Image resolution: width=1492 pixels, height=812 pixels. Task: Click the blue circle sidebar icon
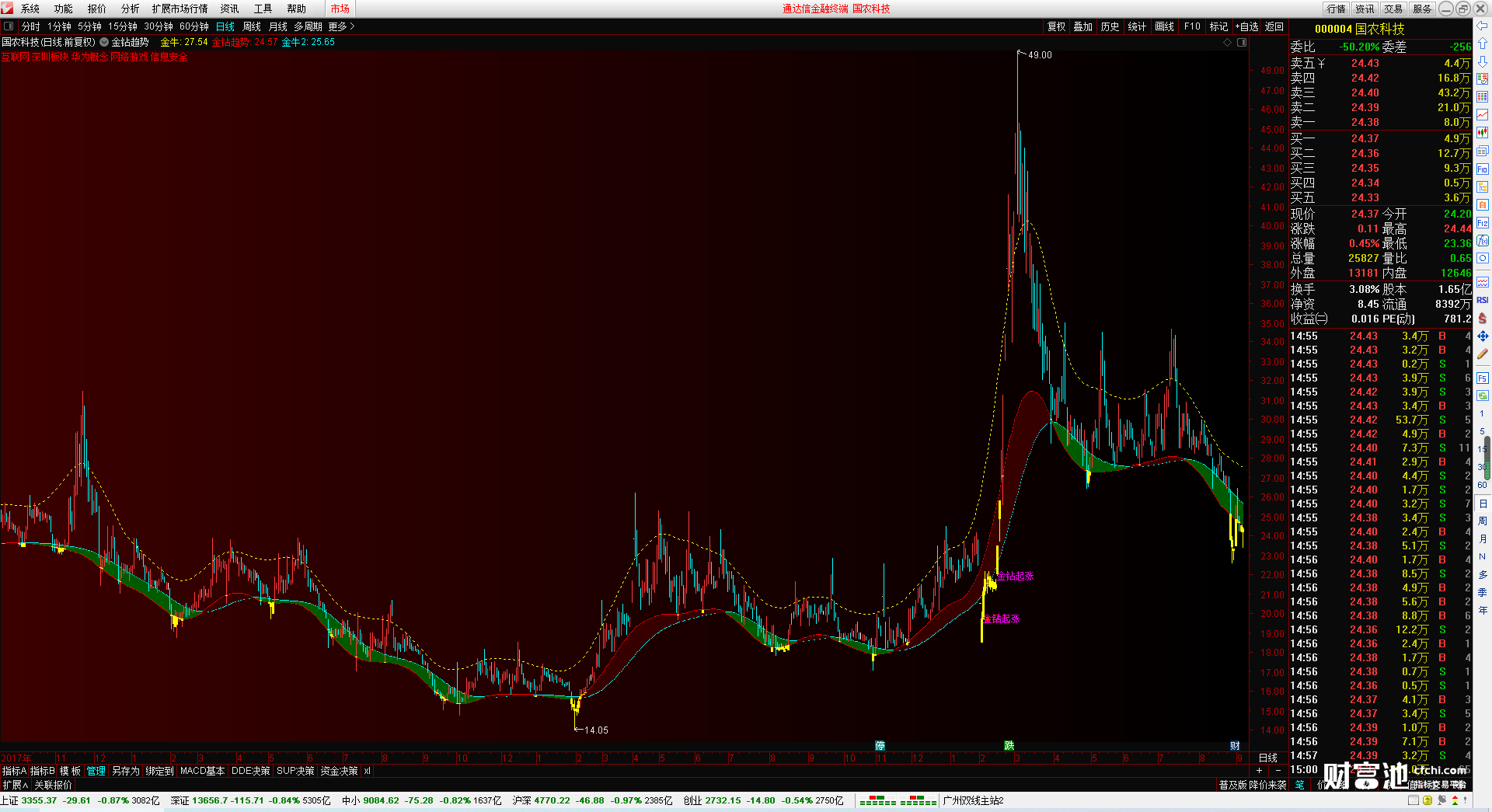[1482, 259]
